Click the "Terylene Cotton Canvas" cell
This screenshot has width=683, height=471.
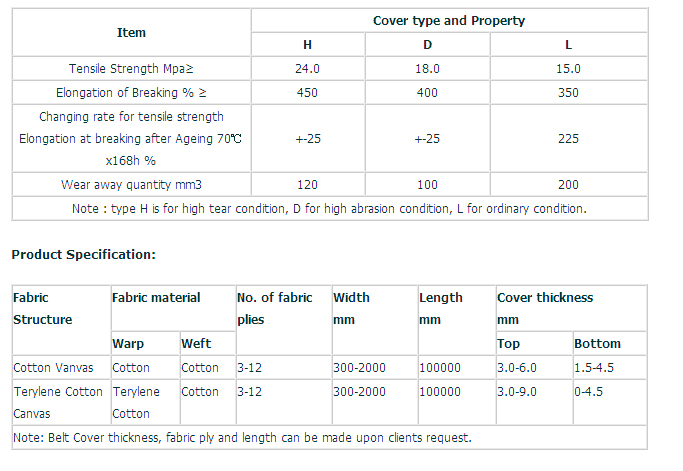(x=58, y=402)
